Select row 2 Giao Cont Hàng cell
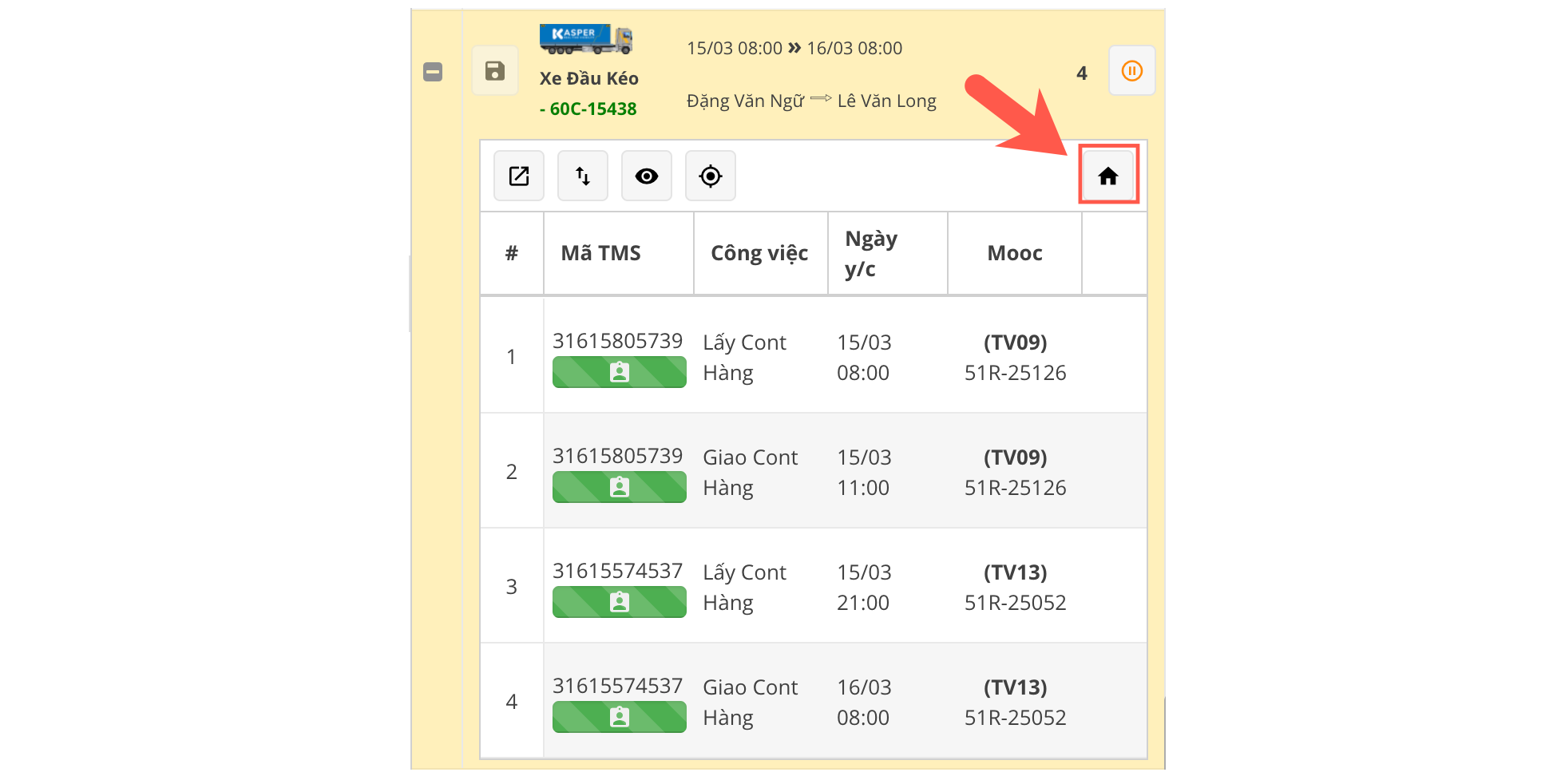 tap(750, 472)
